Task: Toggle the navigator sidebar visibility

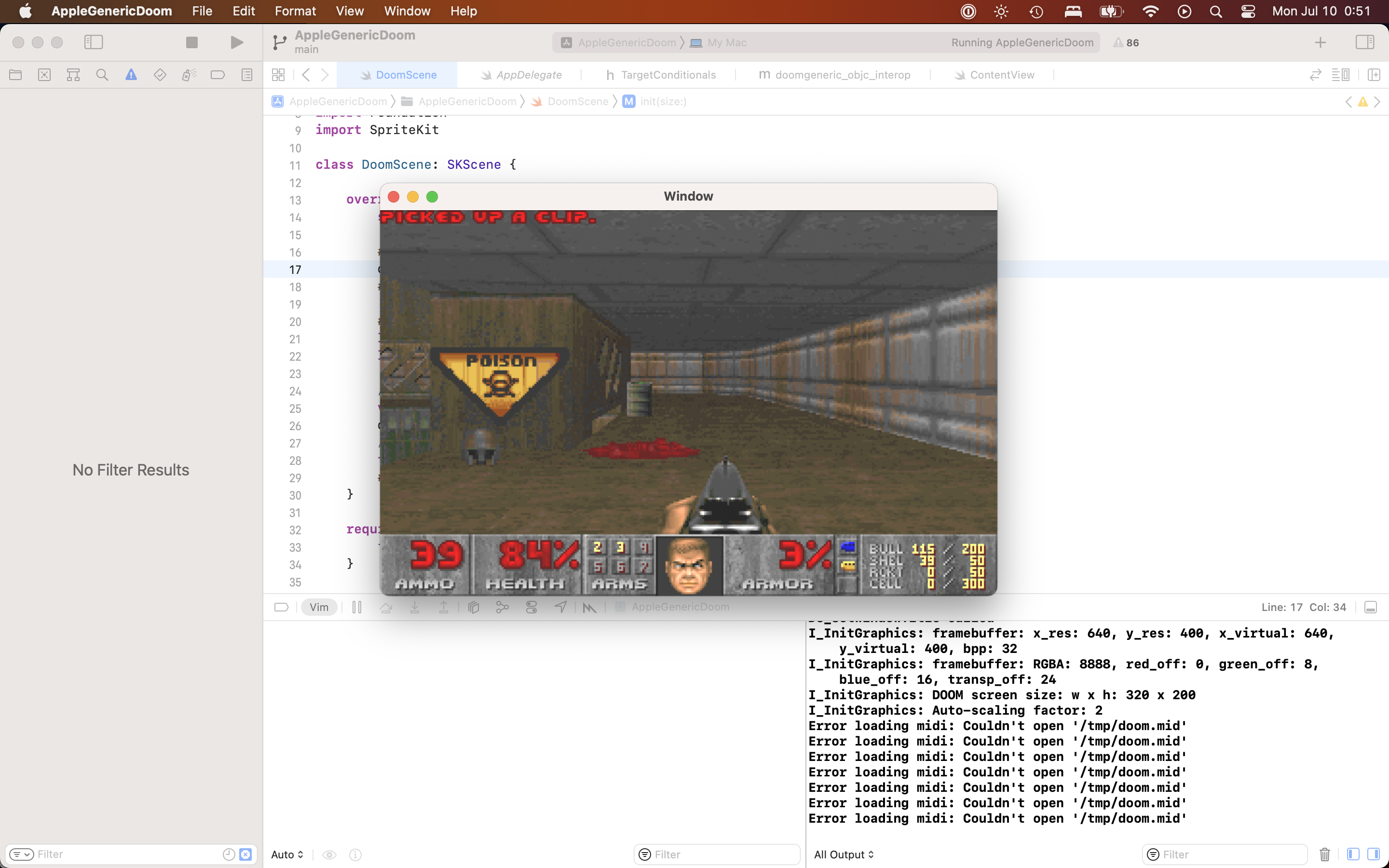Action: 94,42
